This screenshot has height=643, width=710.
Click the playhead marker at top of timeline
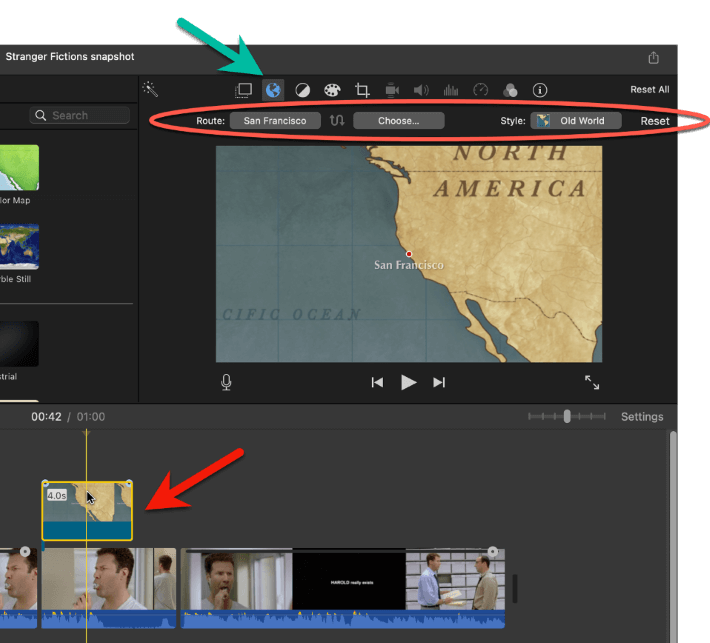(x=86, y=433)
